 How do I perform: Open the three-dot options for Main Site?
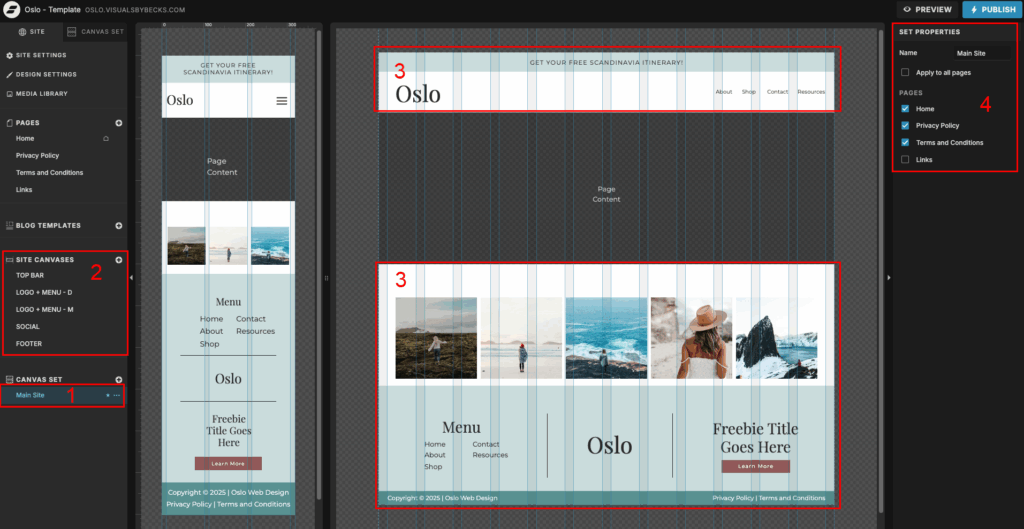pyautogui.click(x=117, y=396)
